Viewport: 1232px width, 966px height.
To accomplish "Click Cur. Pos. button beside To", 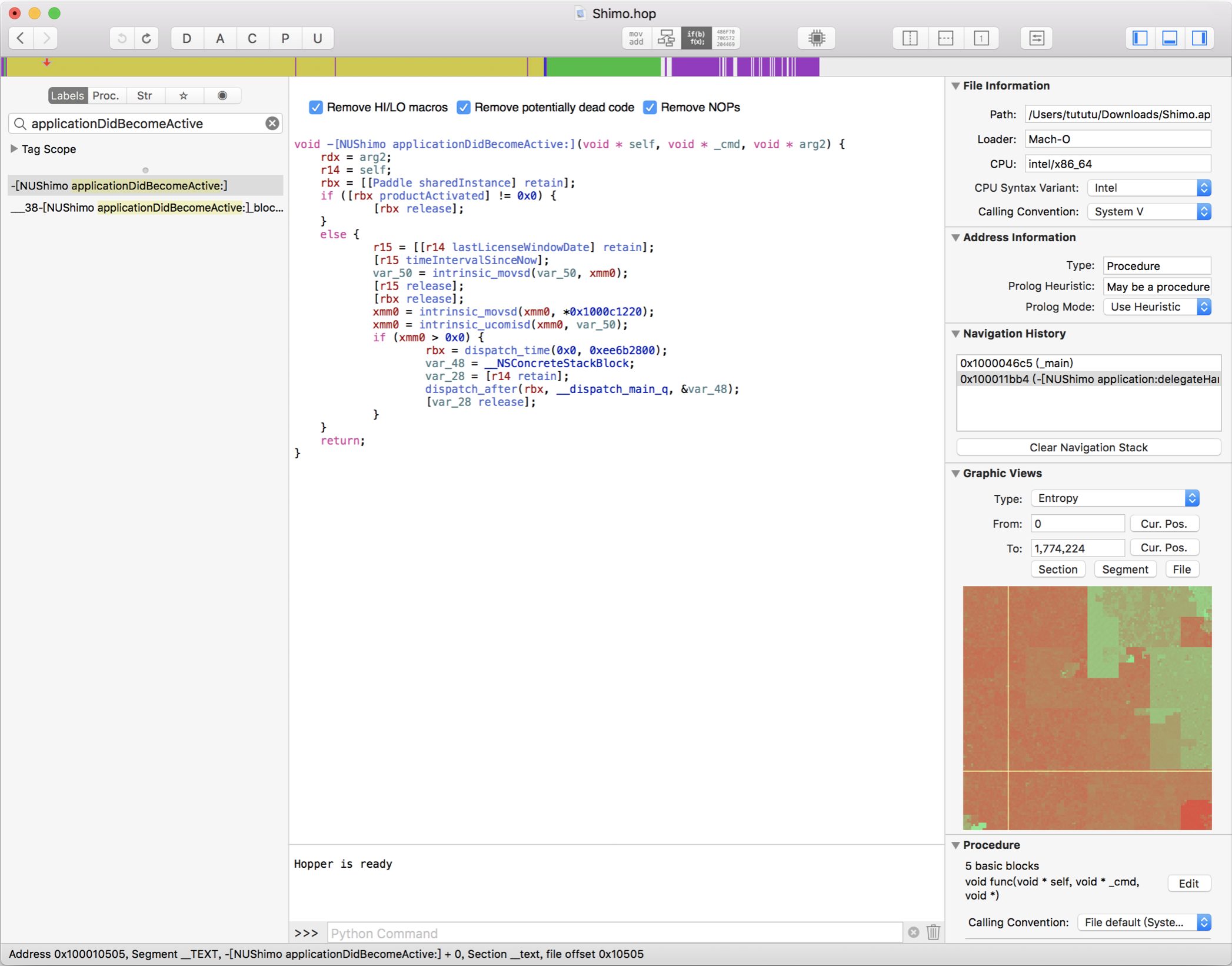I will coord(1164,548).
